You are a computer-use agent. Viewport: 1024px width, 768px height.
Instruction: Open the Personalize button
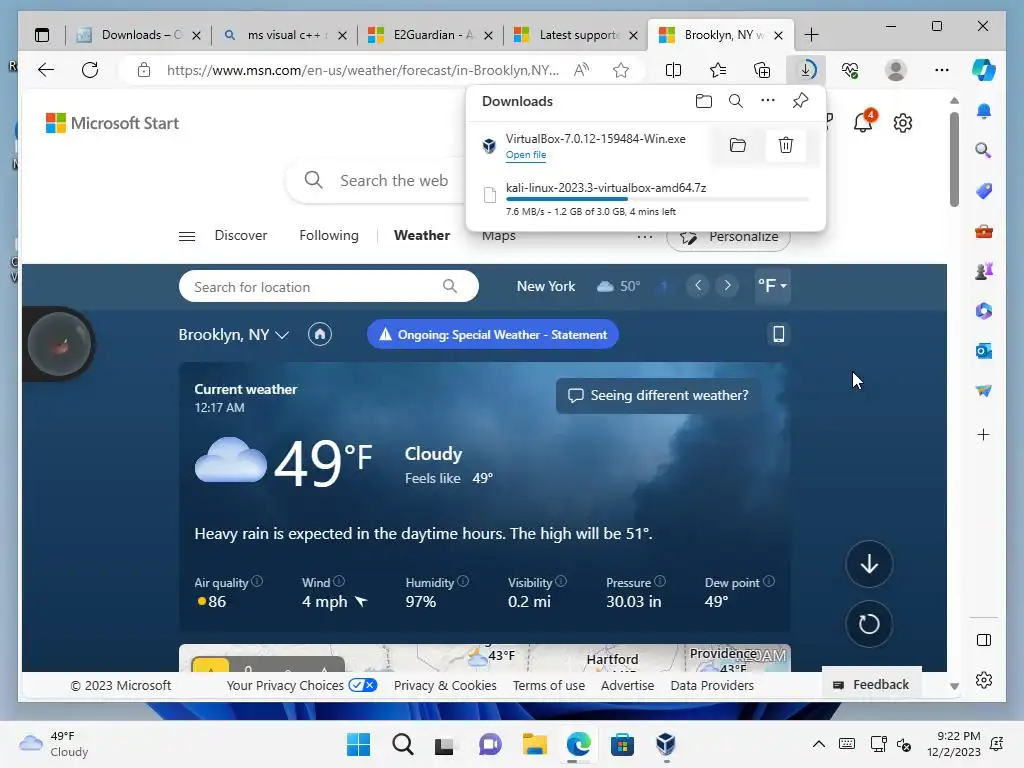(729, 237)
